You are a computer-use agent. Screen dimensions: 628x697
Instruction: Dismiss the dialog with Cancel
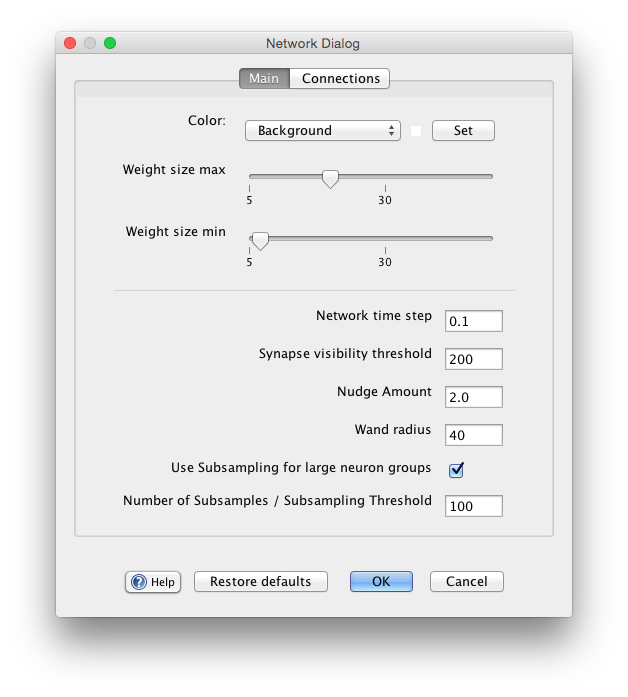coord(466,582)
